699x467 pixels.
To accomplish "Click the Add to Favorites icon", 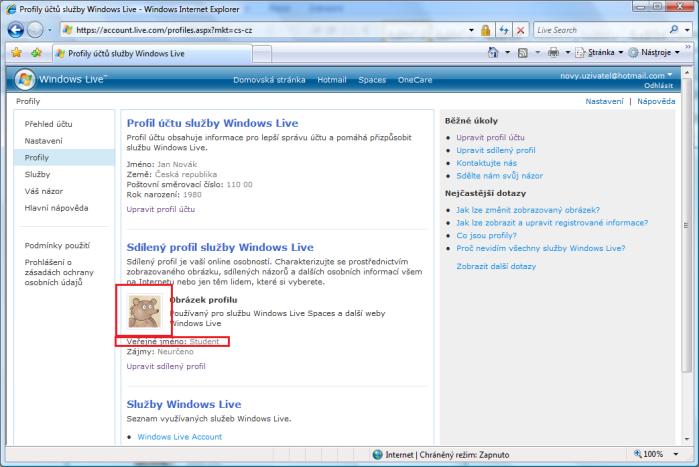I will point(36,53).
